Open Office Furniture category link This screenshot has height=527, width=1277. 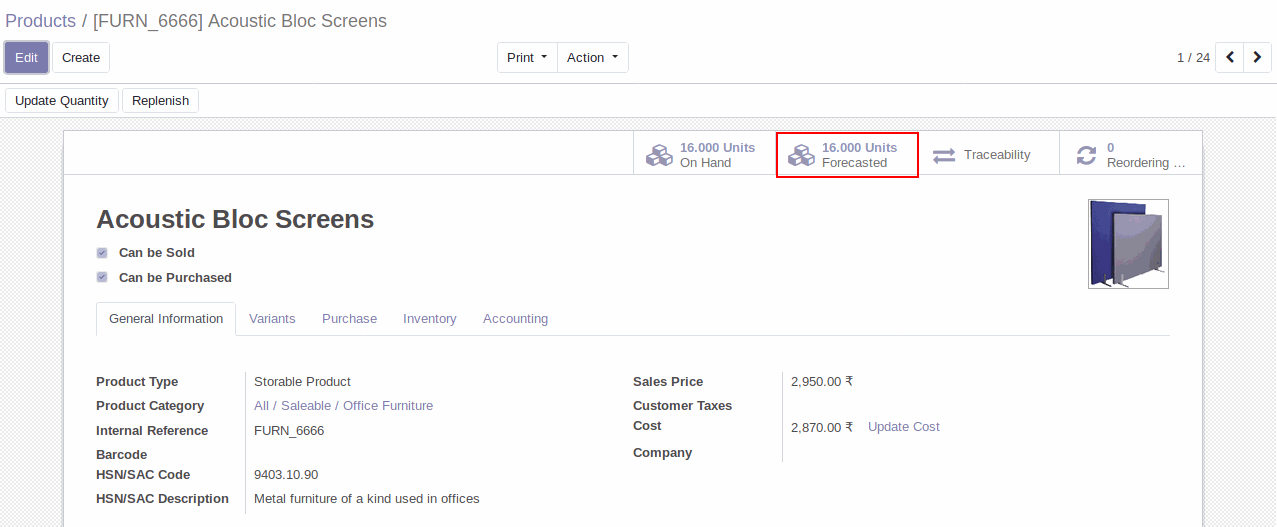388,405
